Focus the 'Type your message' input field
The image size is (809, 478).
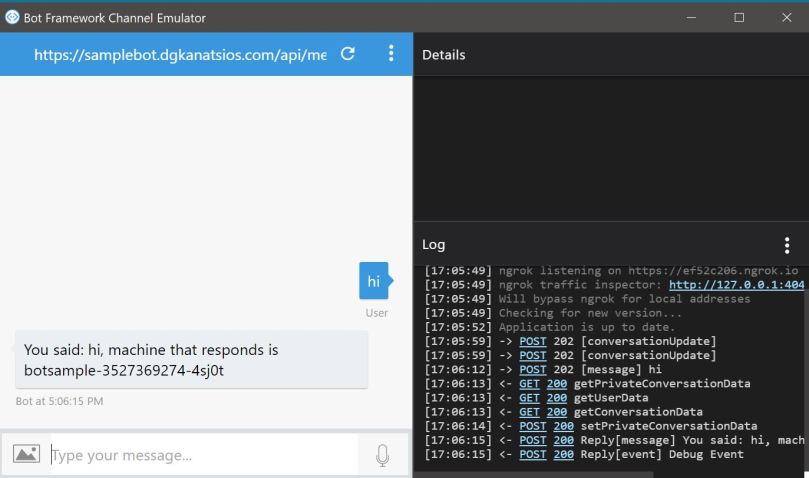200,456
